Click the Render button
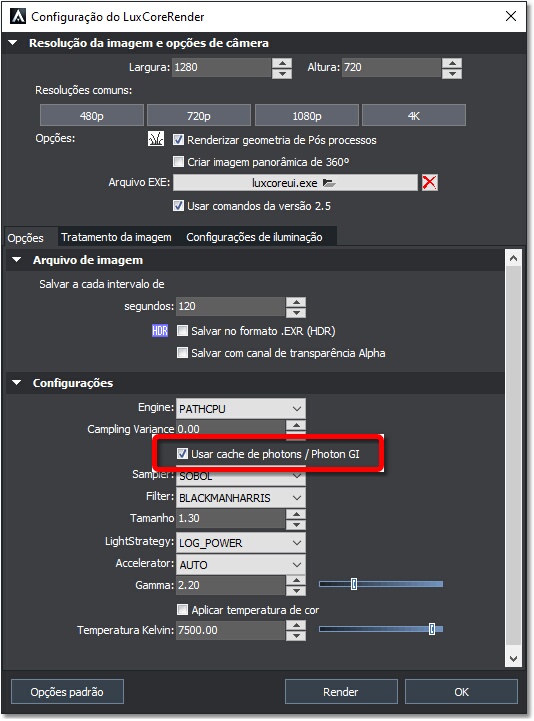Image resolution: width=534 pixels, height=721 pixels. click(x=341, y=692)
